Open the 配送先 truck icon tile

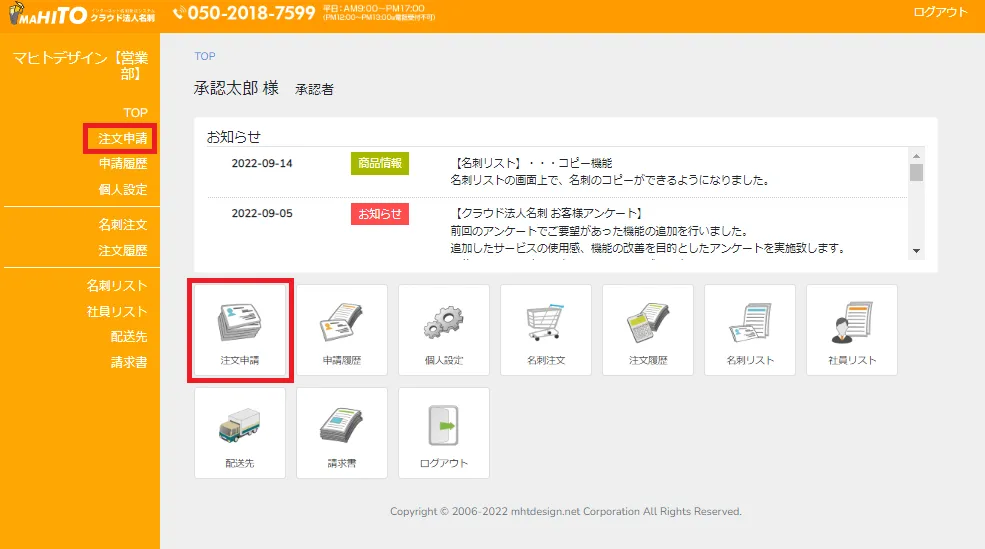coord(240,433)
